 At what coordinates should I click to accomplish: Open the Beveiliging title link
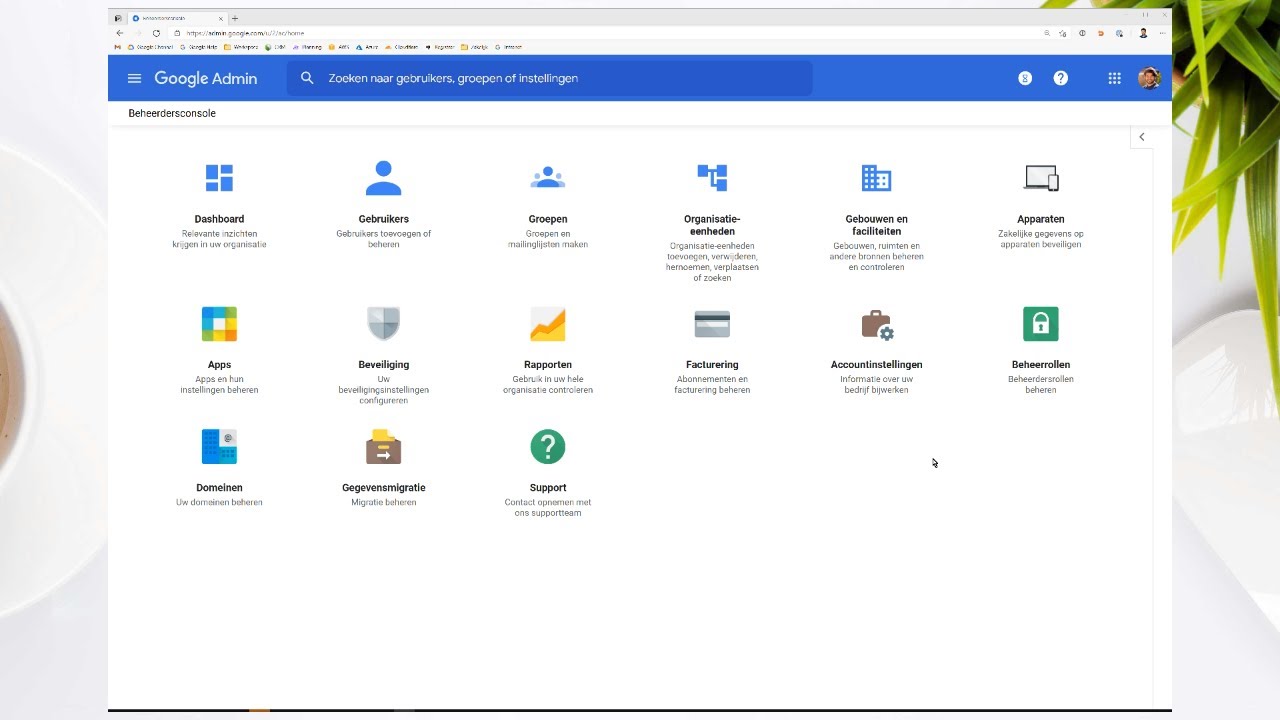pyautogui.click(x=383, y=365)
